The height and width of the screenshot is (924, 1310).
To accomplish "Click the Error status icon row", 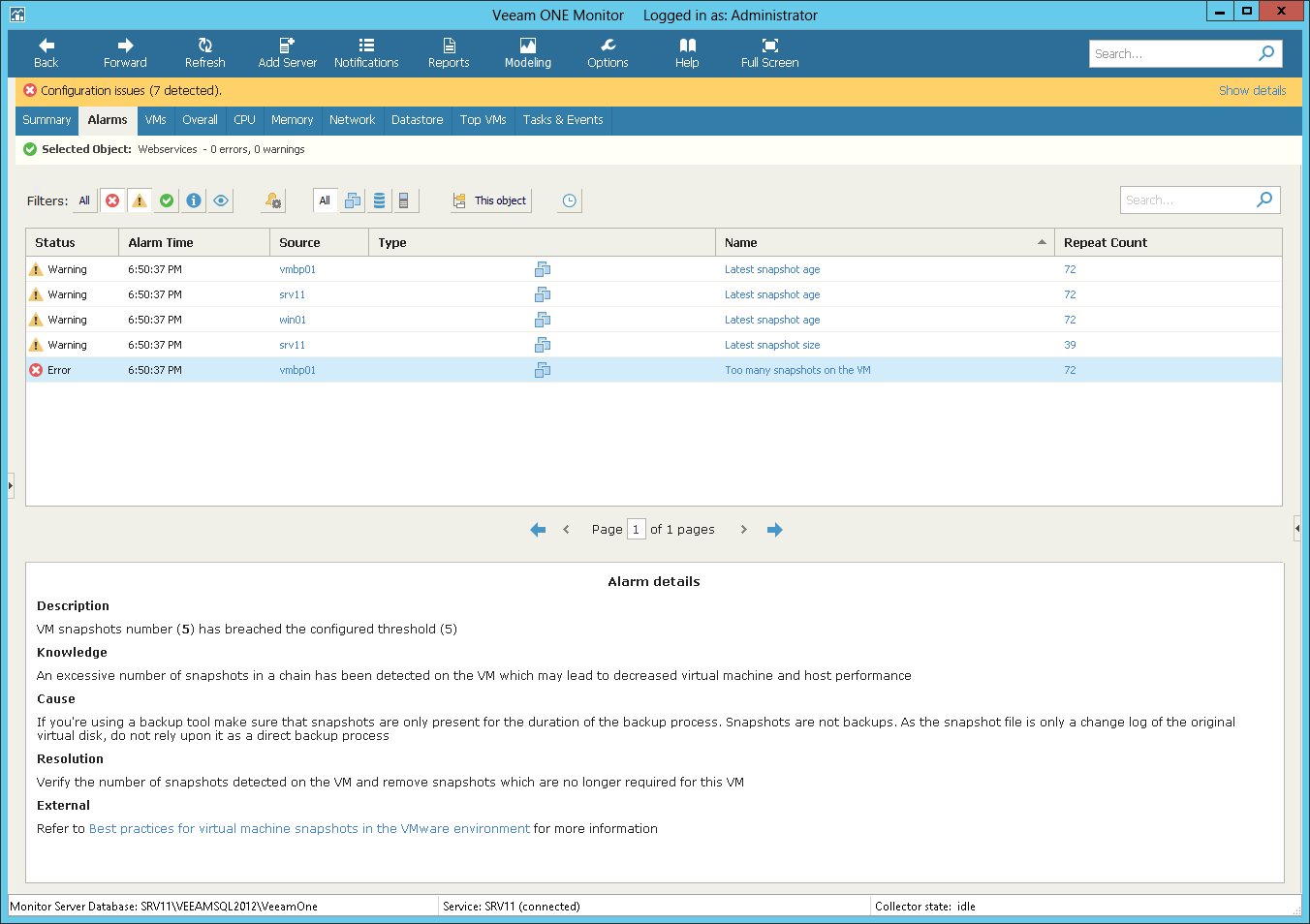I will [x=36, y=370].
